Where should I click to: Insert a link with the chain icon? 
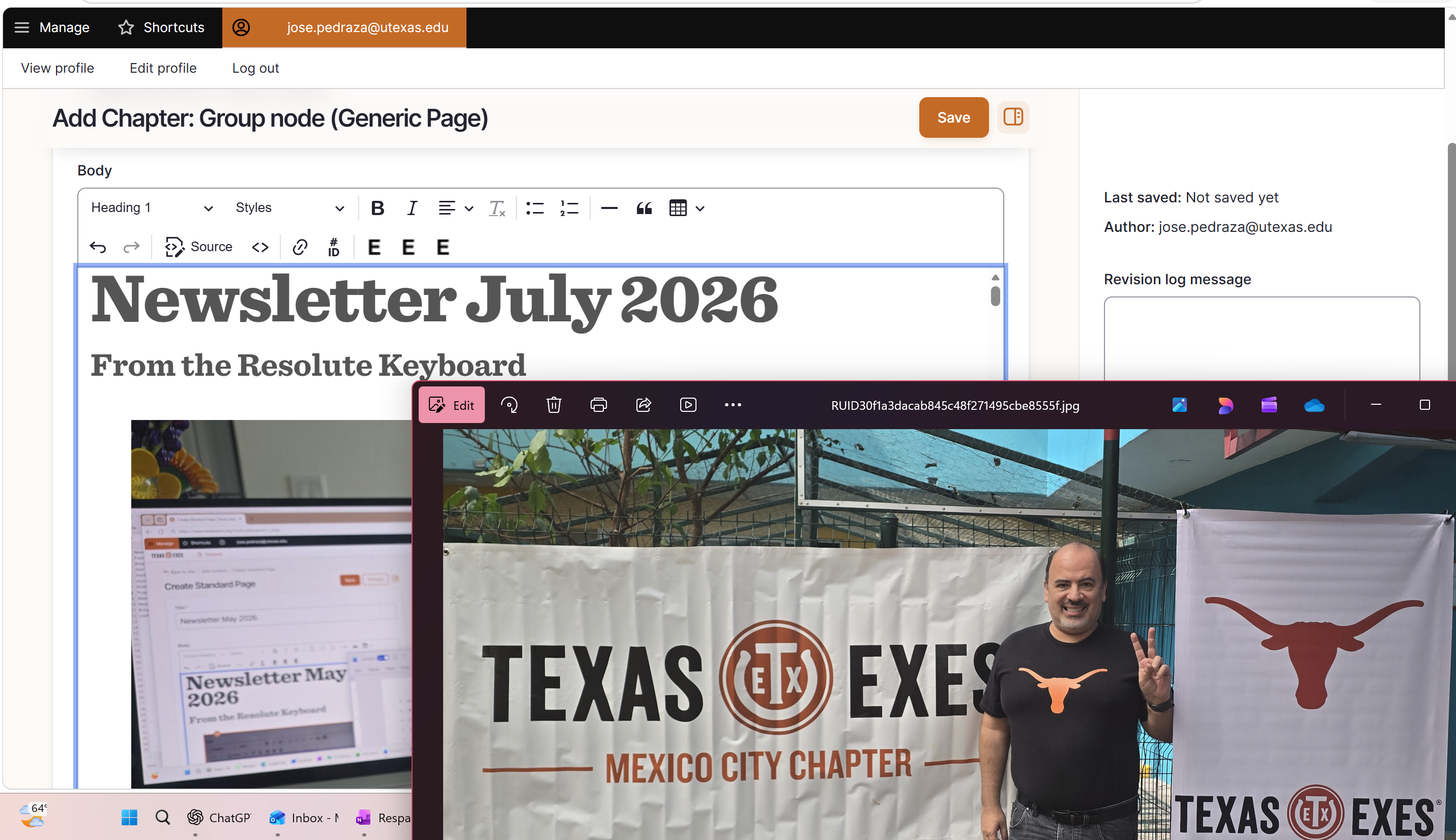pos(300,247)
